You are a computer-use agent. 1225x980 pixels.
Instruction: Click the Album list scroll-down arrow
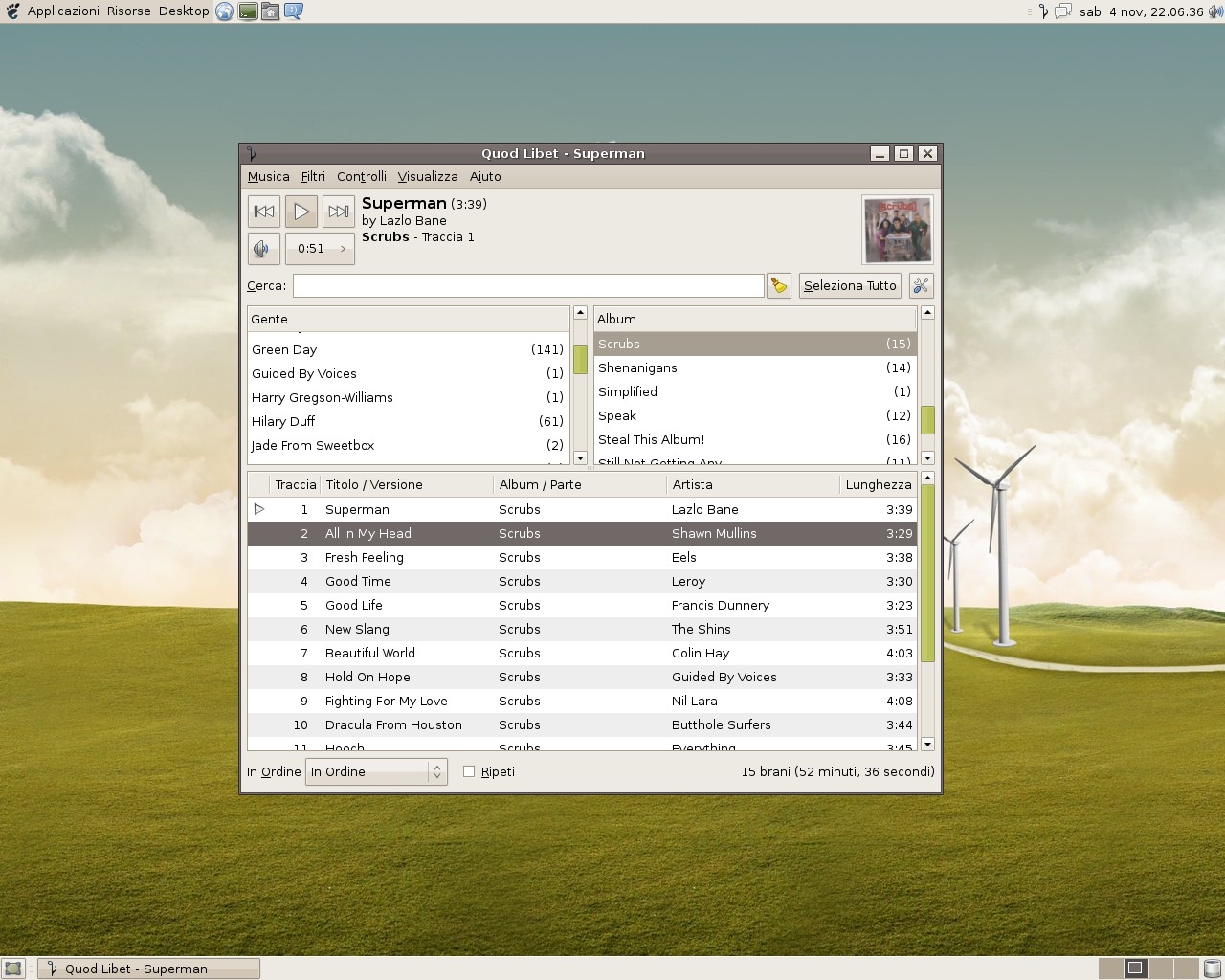[x=927, y=458]
